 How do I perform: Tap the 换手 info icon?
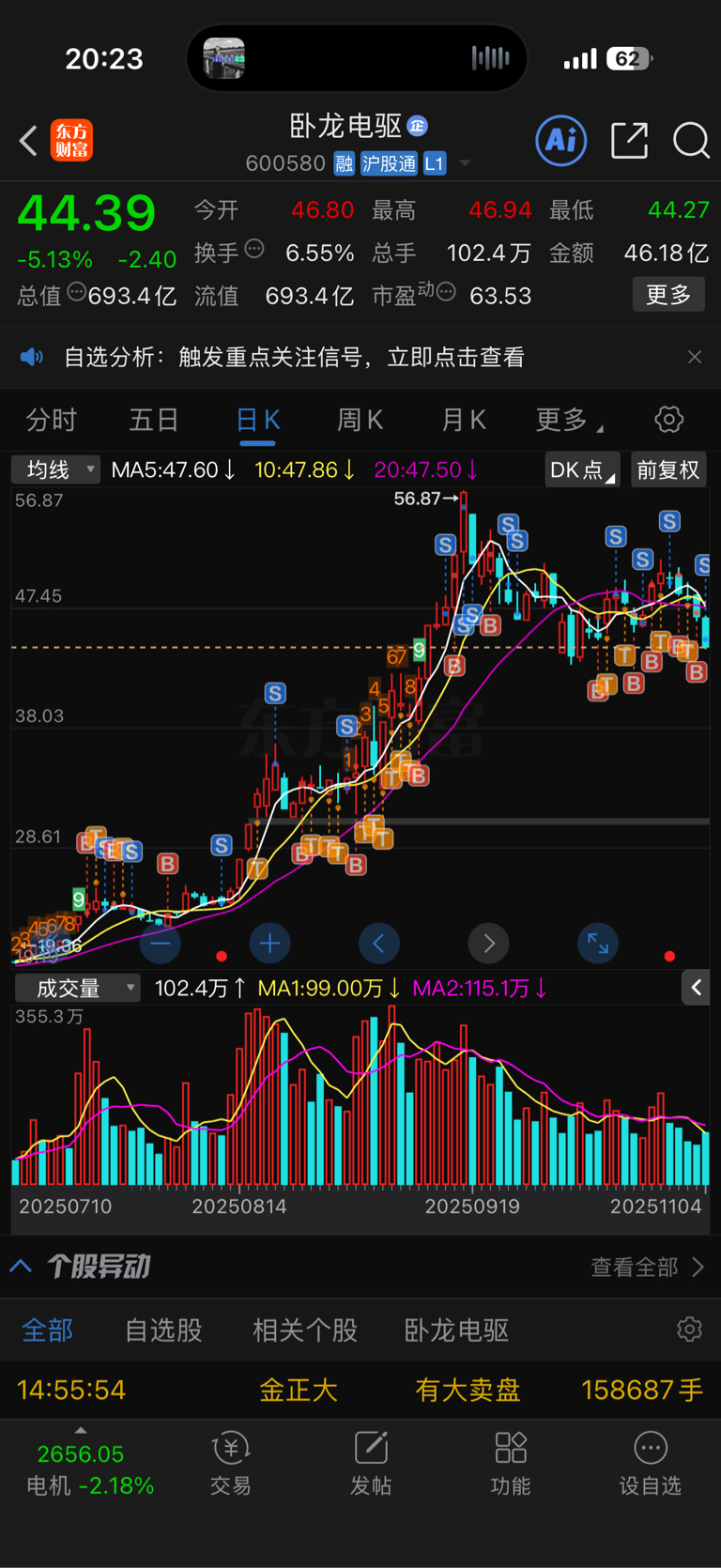[x=254, y=250]
